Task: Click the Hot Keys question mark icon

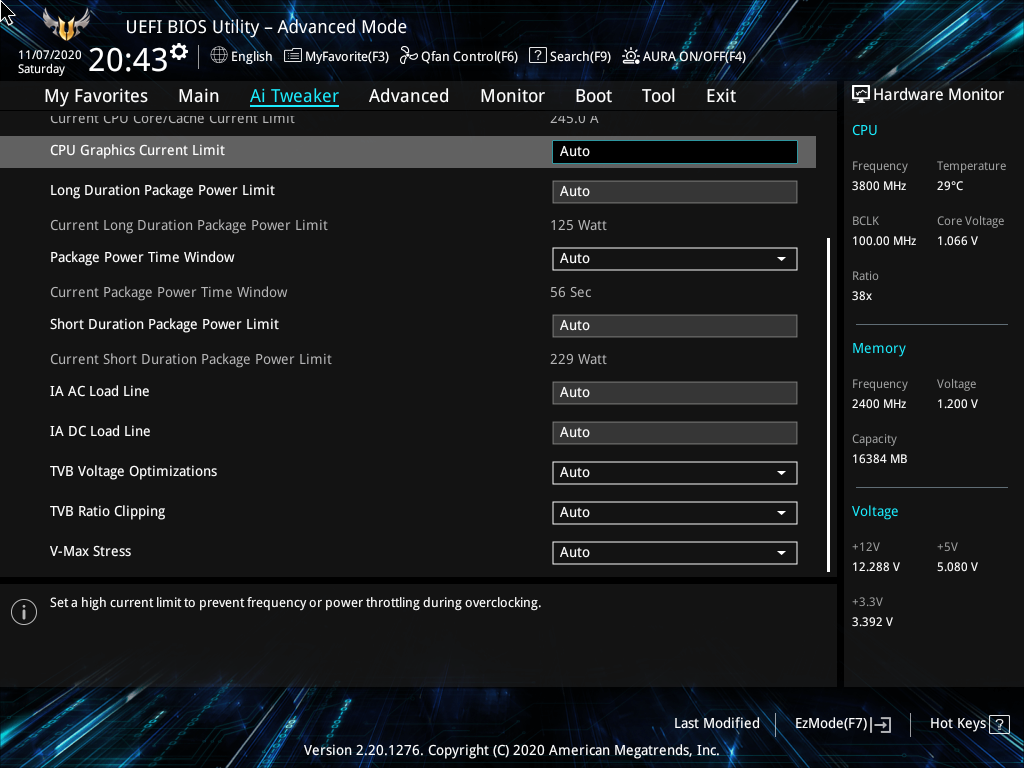Action: tap(999, 724)
